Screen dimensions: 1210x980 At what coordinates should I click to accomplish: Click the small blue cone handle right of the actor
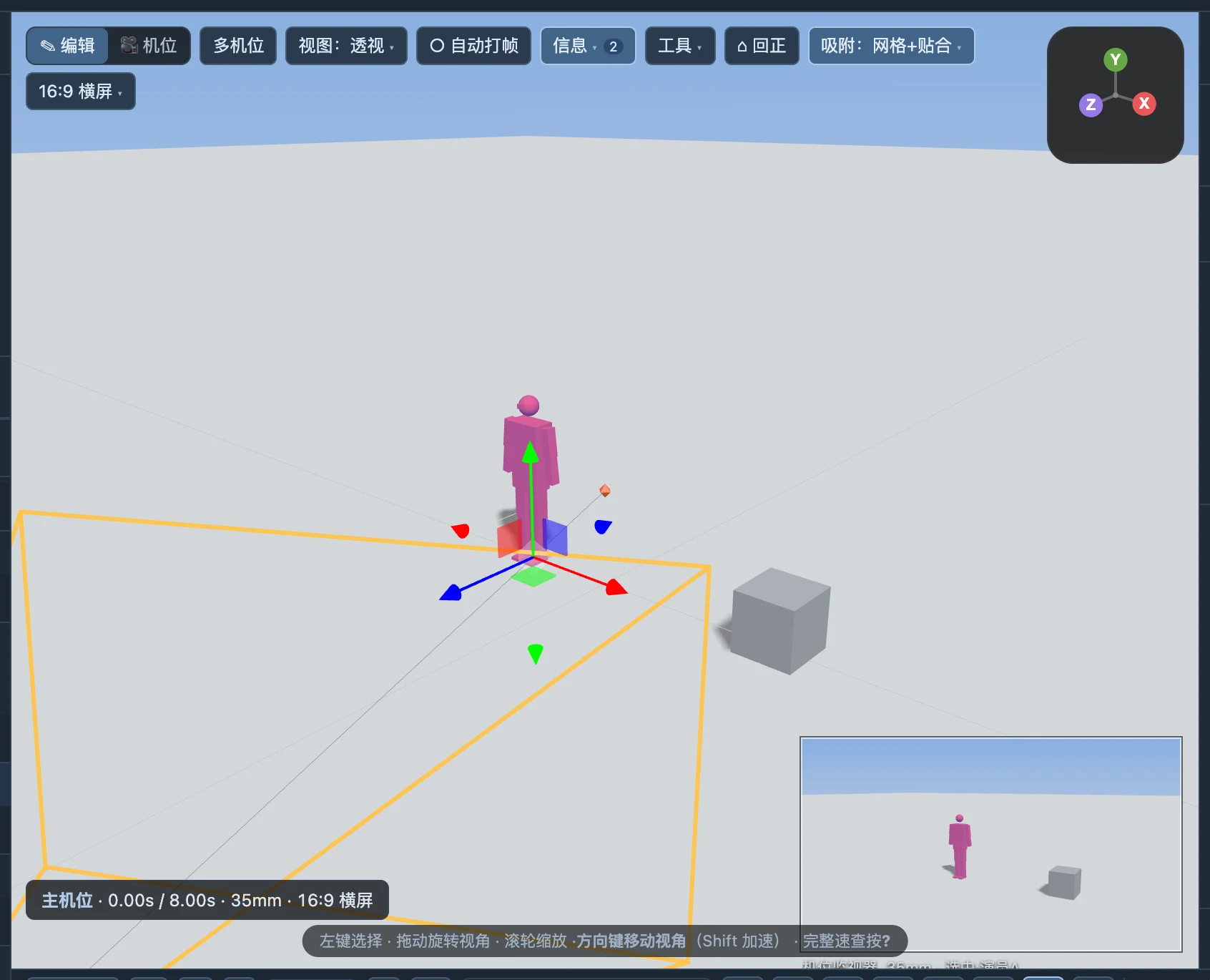click(x=603, y=526)
